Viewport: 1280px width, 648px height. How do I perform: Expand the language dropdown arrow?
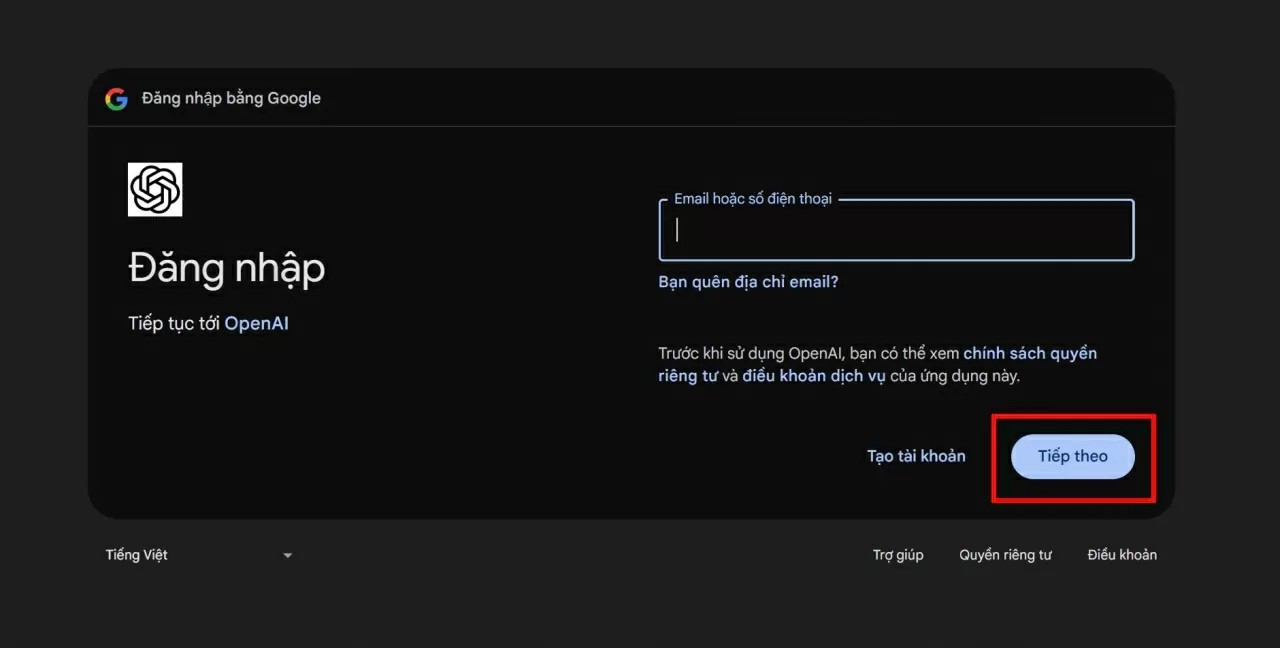pyautogui.click(x=287, y=556)
